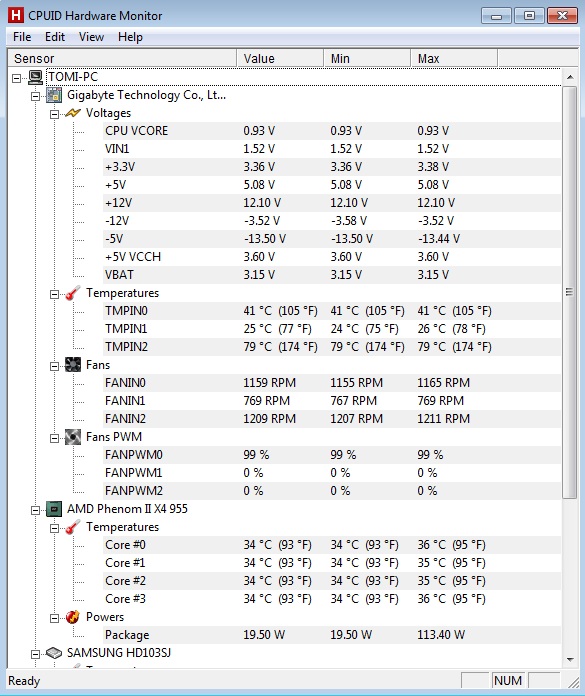
Task: Click the scrollbar down arrow
Action: click(570, 660)
